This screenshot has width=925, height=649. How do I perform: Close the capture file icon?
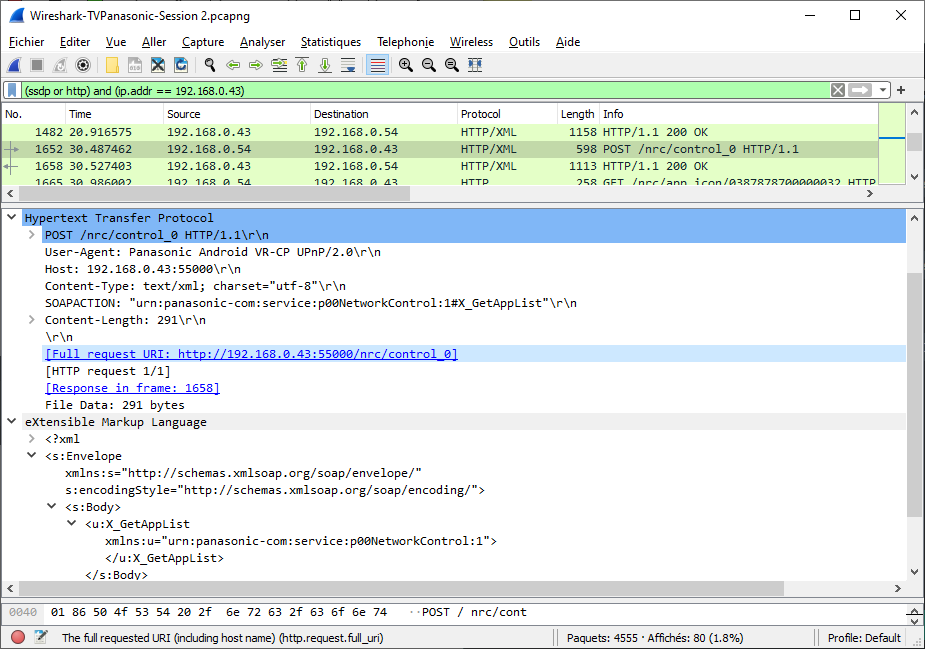[x=158, y=65]
